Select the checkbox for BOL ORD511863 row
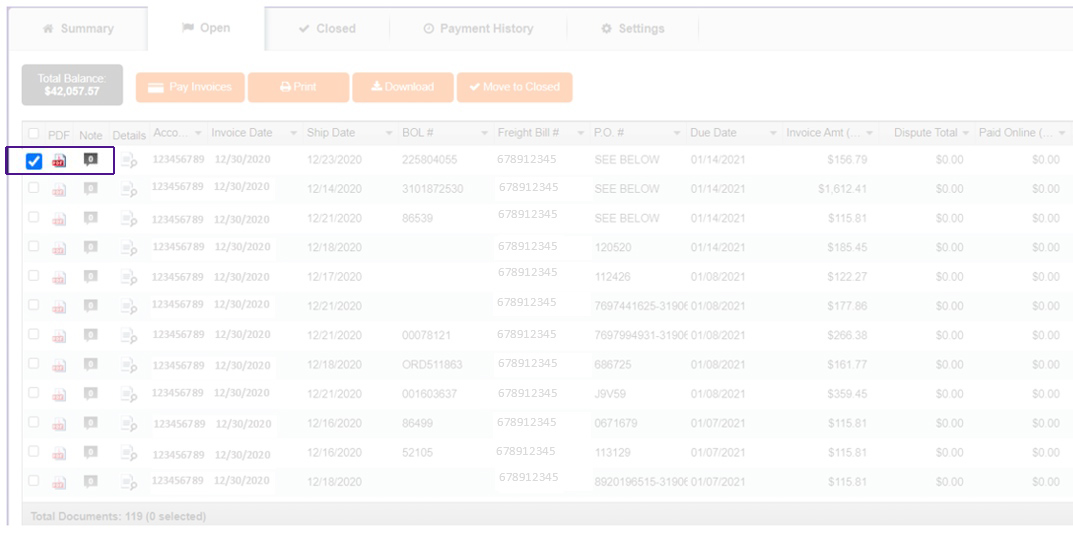 click(x=34, y=363)
